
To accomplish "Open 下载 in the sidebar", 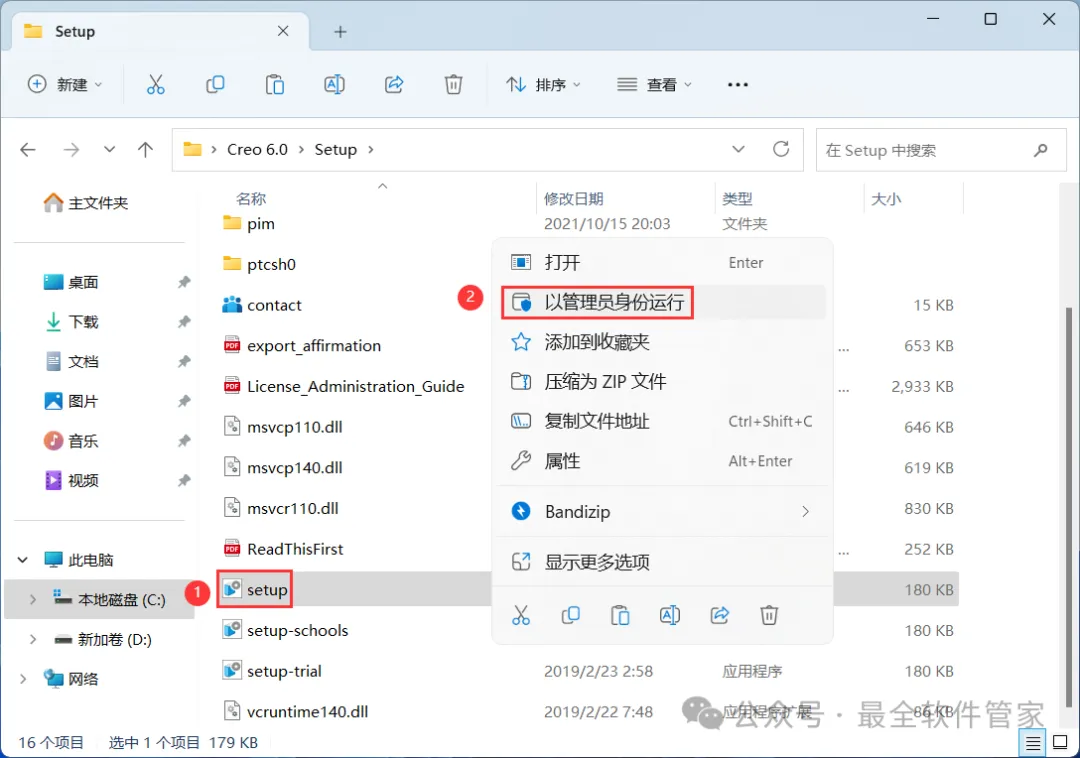I will [x=72, y=322].
